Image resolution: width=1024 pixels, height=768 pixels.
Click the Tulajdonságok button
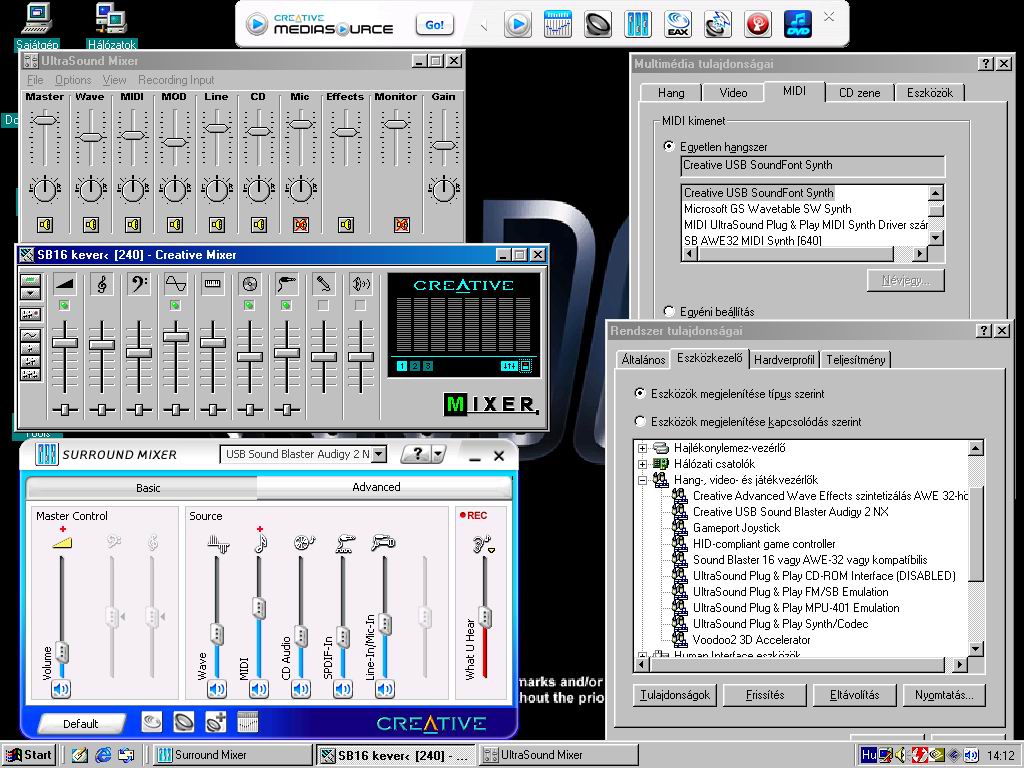coord(675,695)
